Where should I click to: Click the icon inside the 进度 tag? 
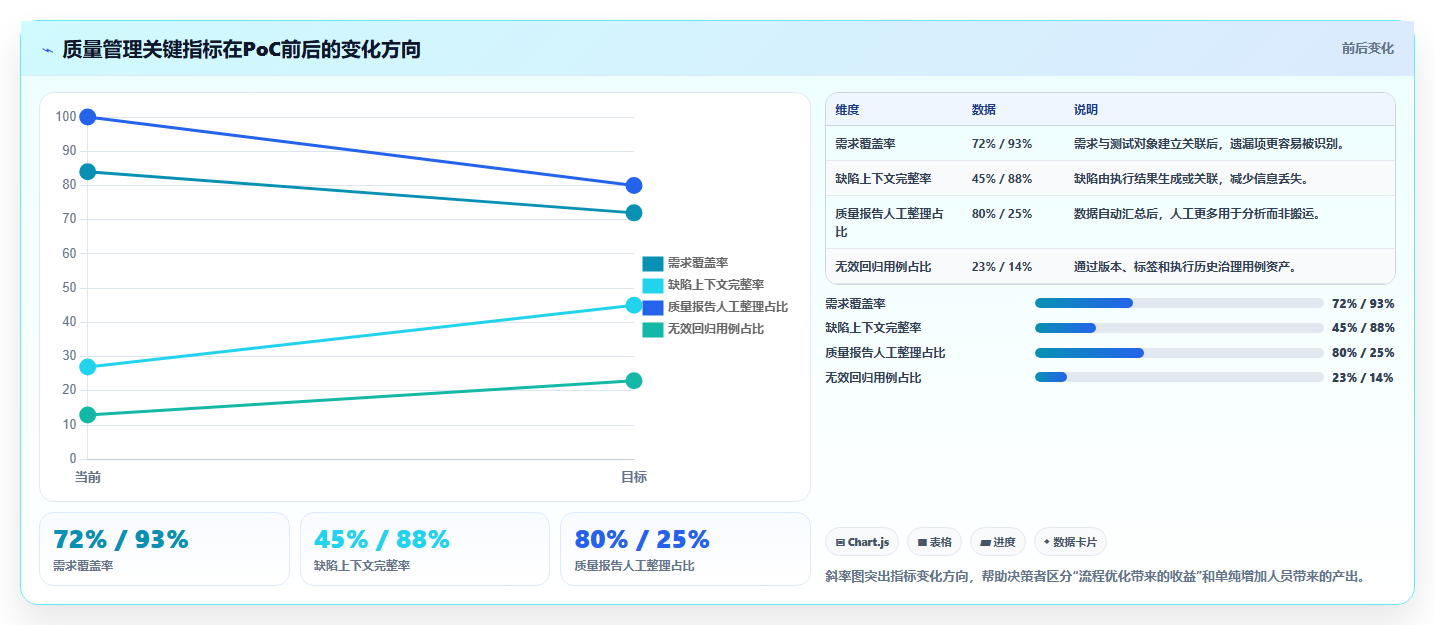985,542
